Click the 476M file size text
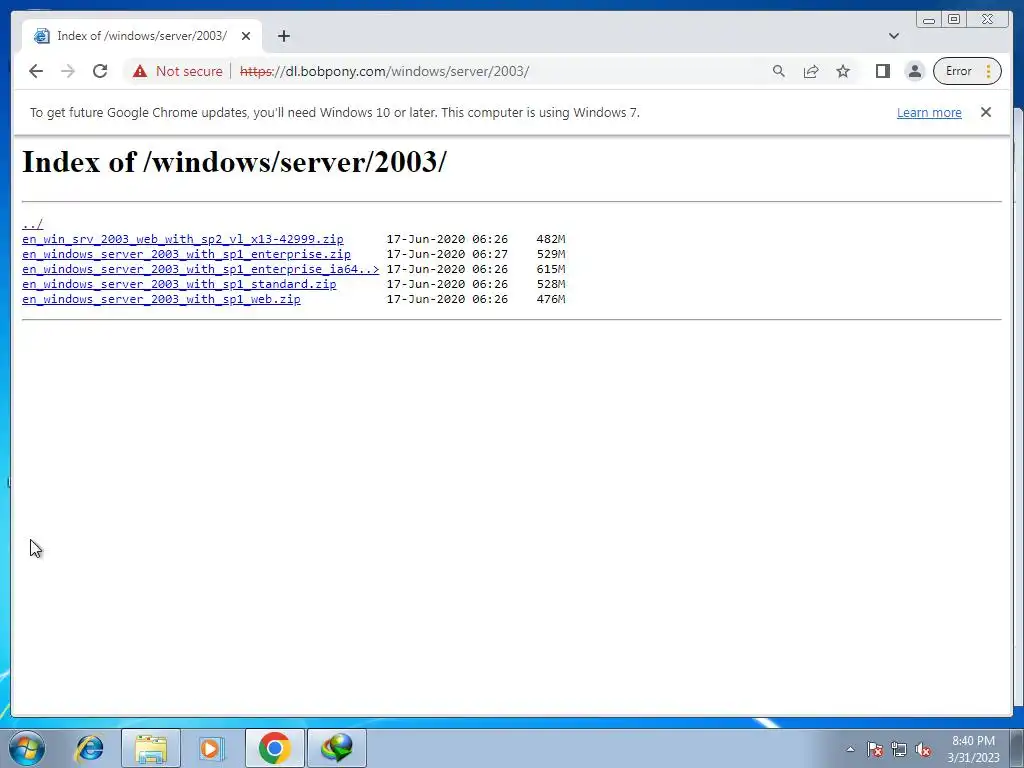 click(551, 299)
